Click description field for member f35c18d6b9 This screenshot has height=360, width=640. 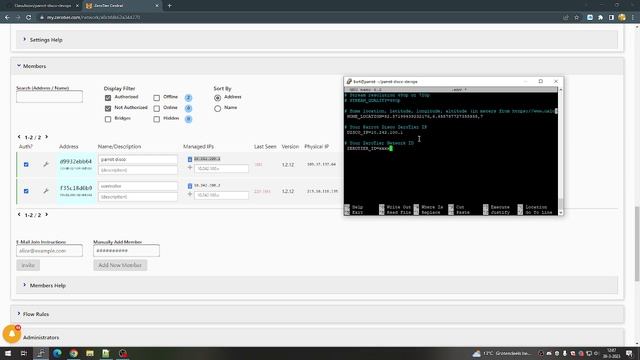(x=138, y=197)
